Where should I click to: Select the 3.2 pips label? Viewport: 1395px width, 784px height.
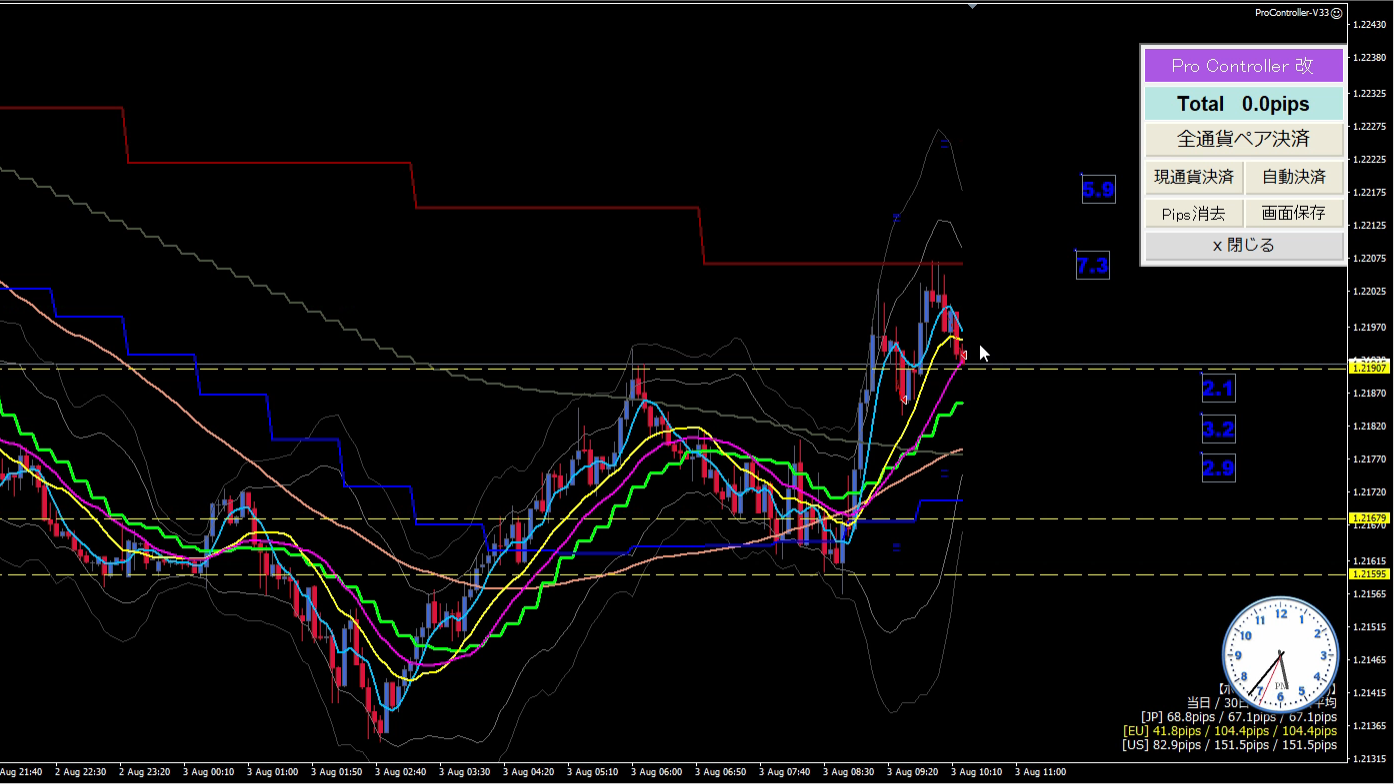coord(1218,429)
